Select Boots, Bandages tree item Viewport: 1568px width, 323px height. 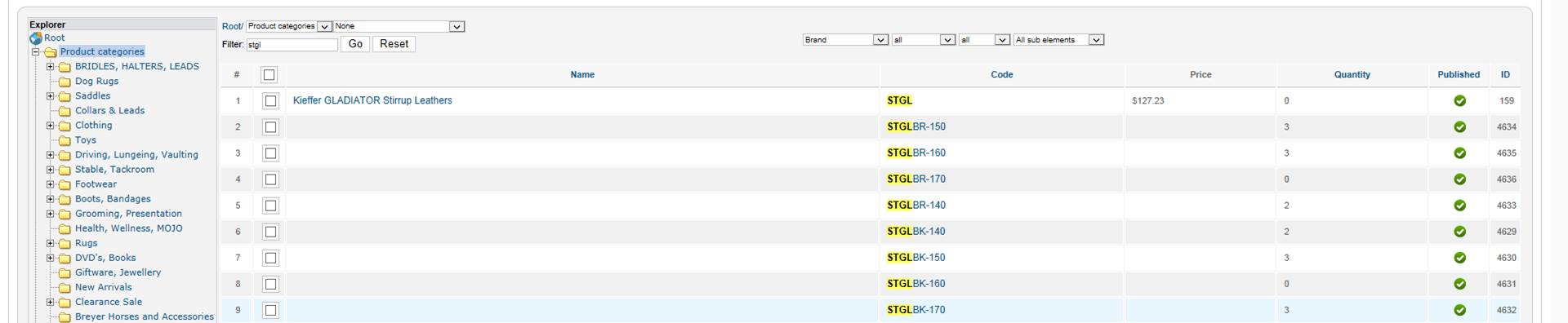[x=113, y=199]
